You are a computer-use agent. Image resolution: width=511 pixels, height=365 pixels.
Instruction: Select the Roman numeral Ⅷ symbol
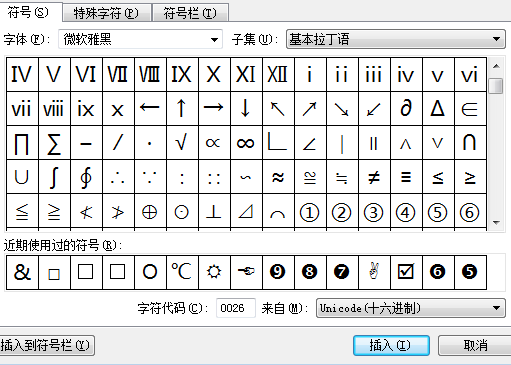tap(150, 75)
